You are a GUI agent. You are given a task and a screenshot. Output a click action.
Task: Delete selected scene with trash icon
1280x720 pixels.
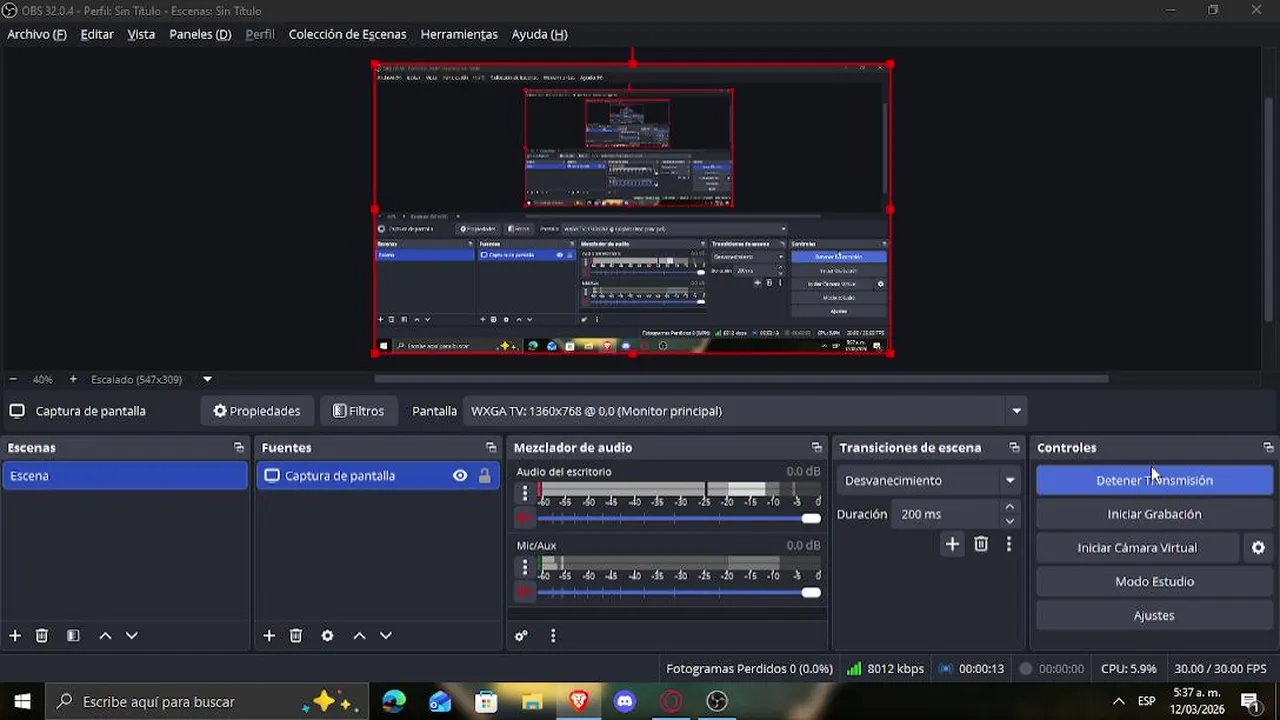coord(42,636)
